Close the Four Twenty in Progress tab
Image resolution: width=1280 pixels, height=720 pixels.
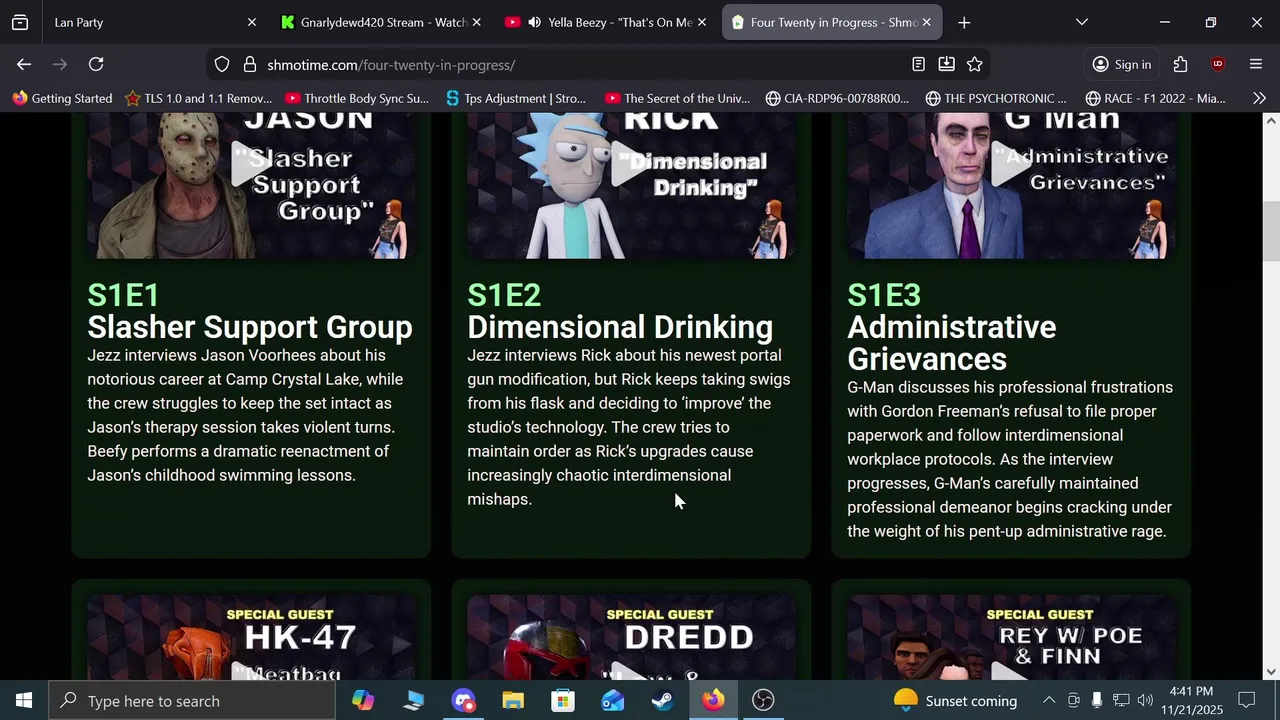click(x=927, y=22)
